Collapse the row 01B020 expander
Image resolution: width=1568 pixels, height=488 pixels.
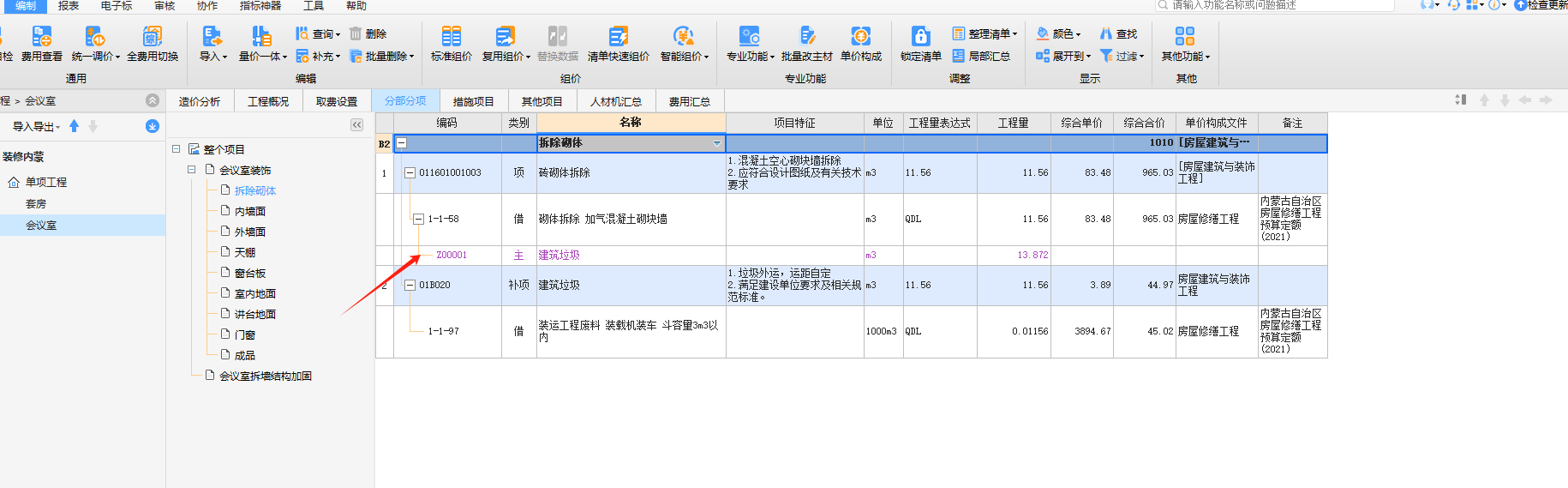click(x=410, y=285)
